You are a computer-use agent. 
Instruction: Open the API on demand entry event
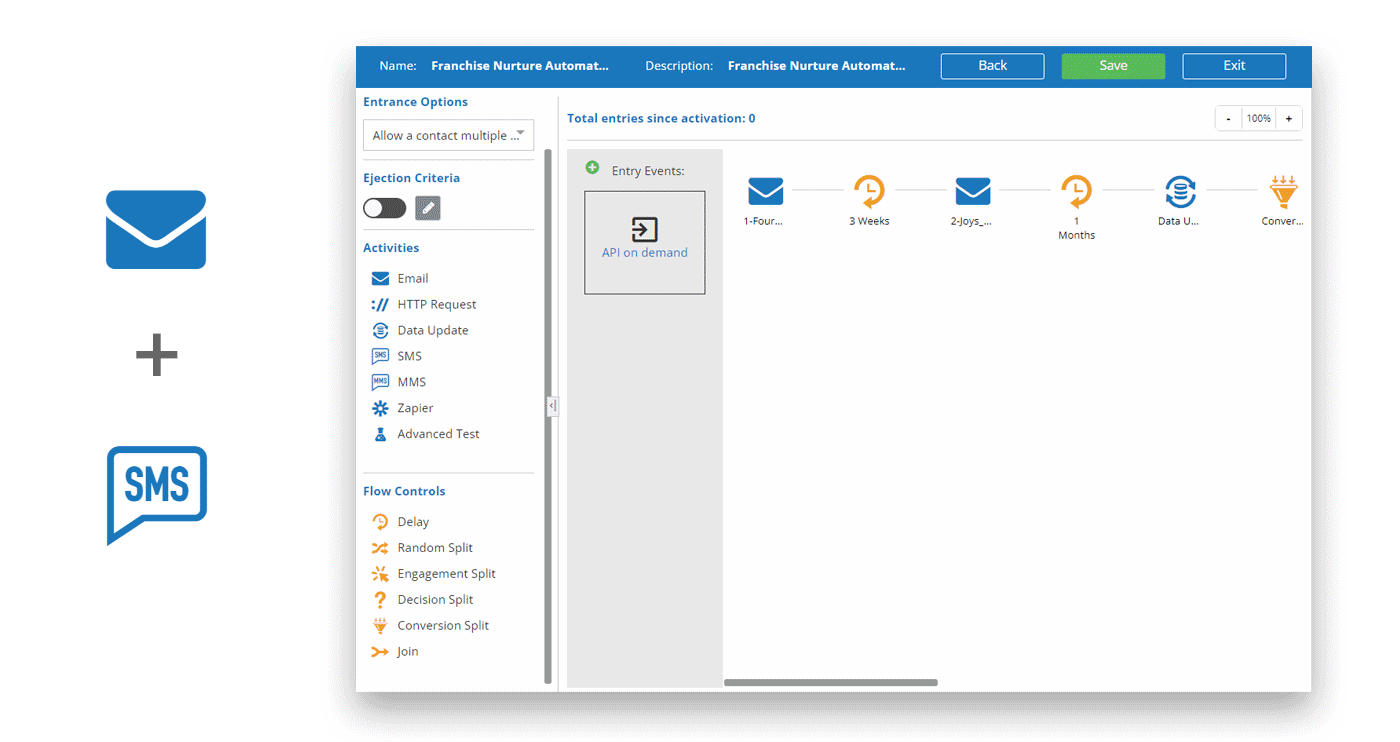[x=644, y=242]
